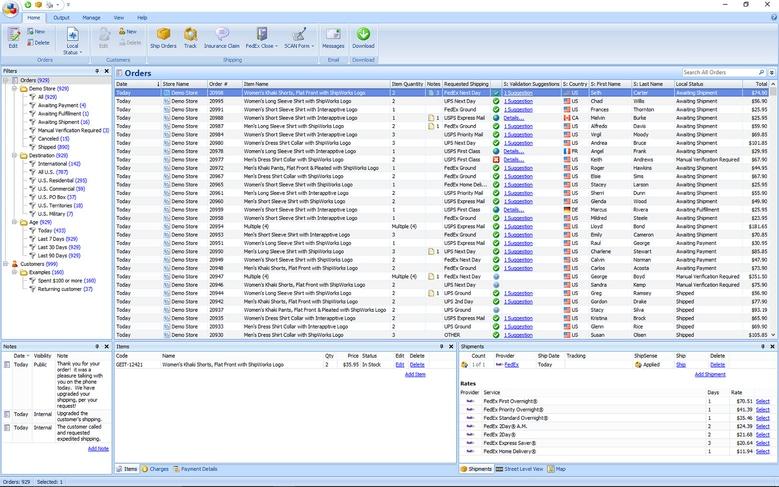Click the Add Item link
Screen dimensions: 779x487
[x=415, y=375]
